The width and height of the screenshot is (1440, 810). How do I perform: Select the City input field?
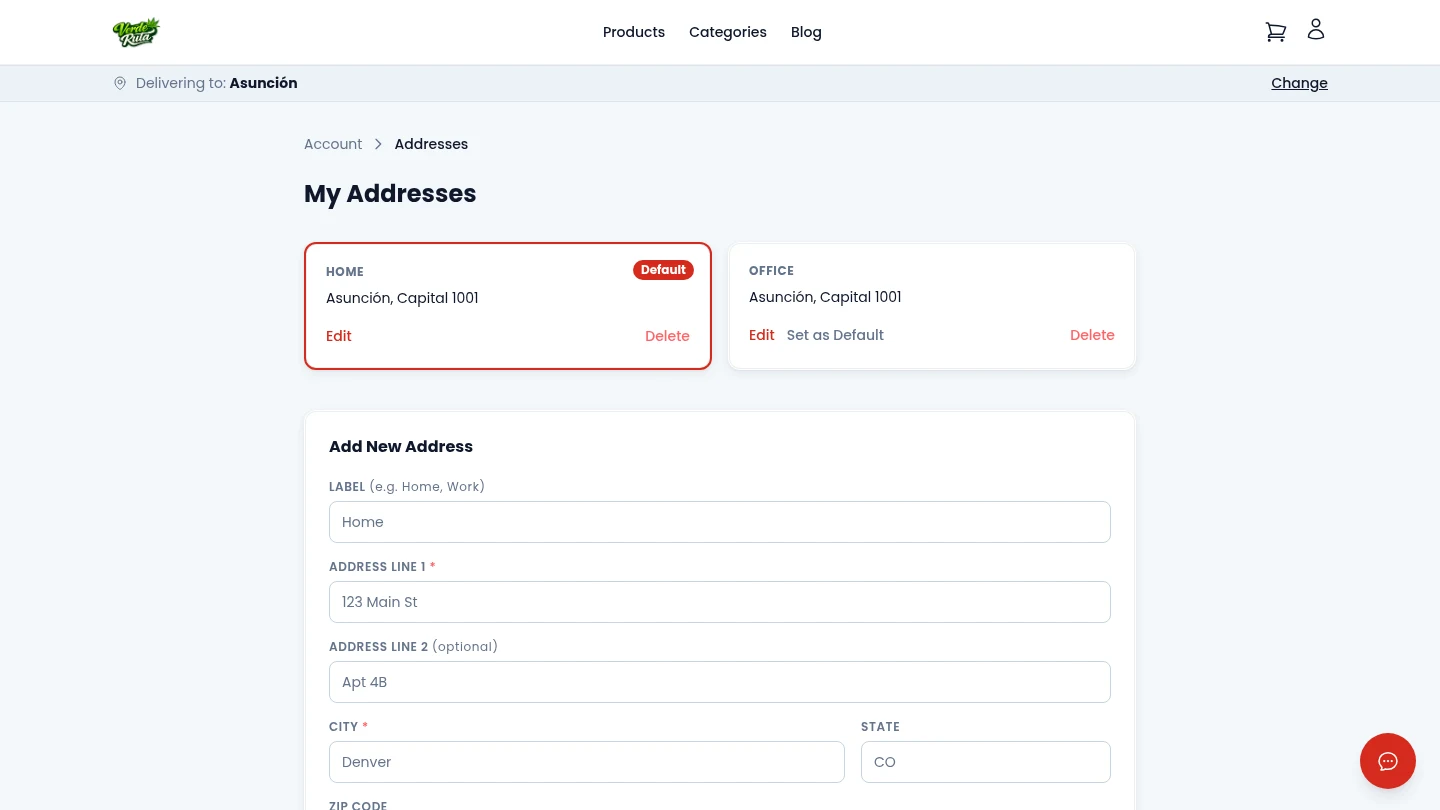(586, 762)
